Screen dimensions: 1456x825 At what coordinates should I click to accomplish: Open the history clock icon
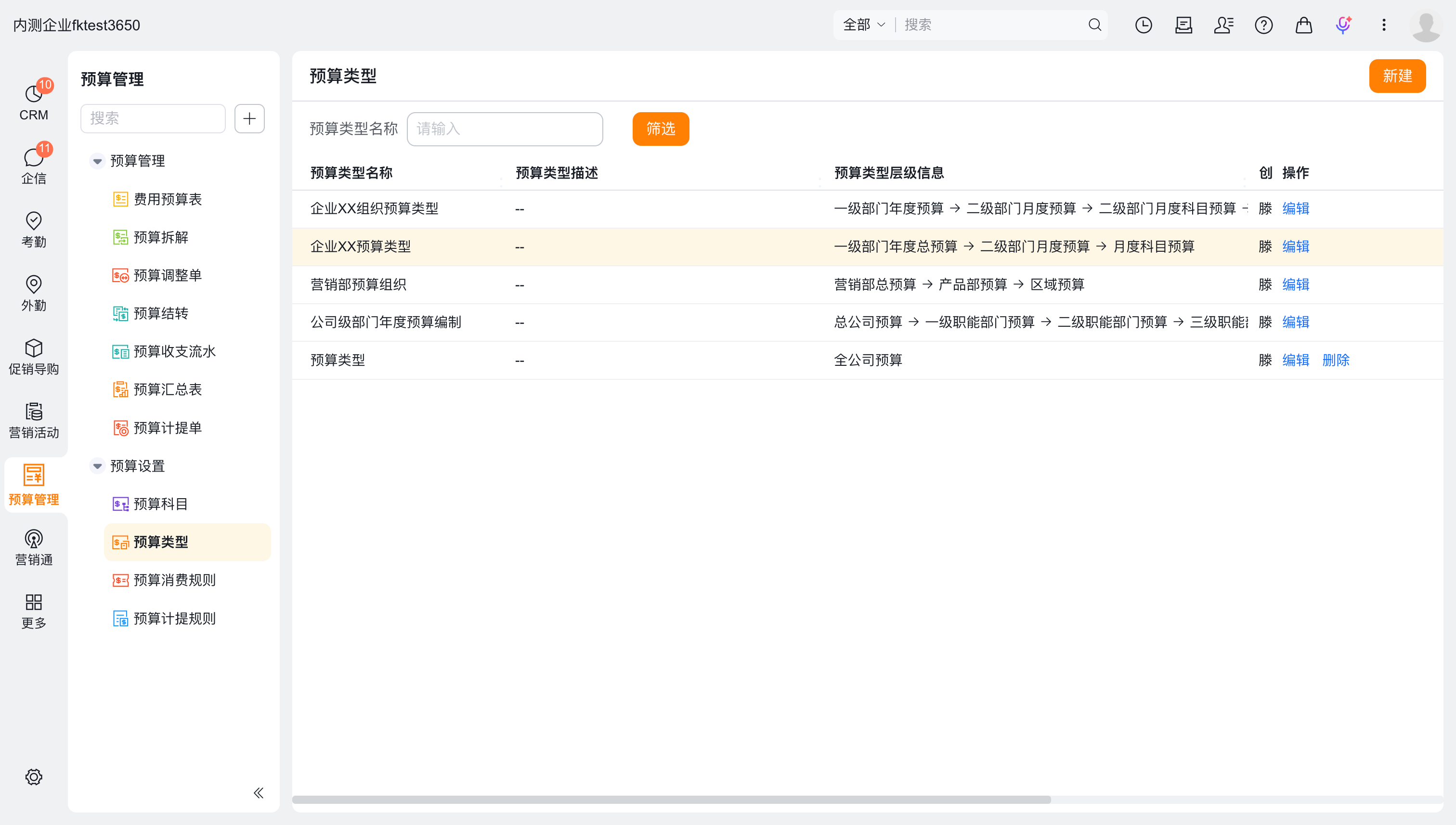1143,25
